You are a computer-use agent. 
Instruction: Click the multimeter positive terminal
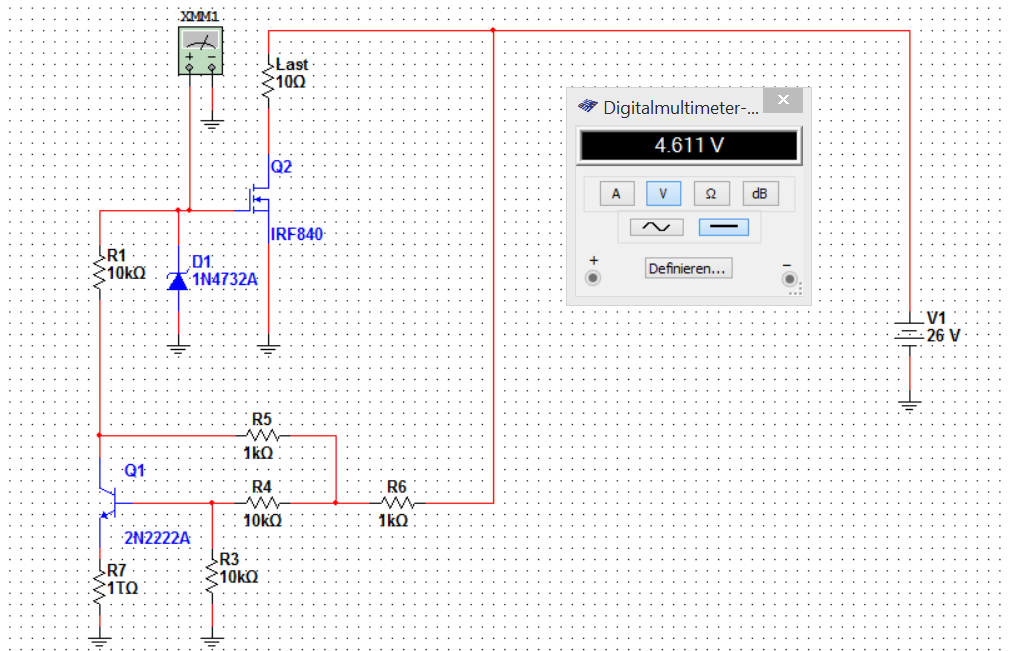click(x=593, y=278)
